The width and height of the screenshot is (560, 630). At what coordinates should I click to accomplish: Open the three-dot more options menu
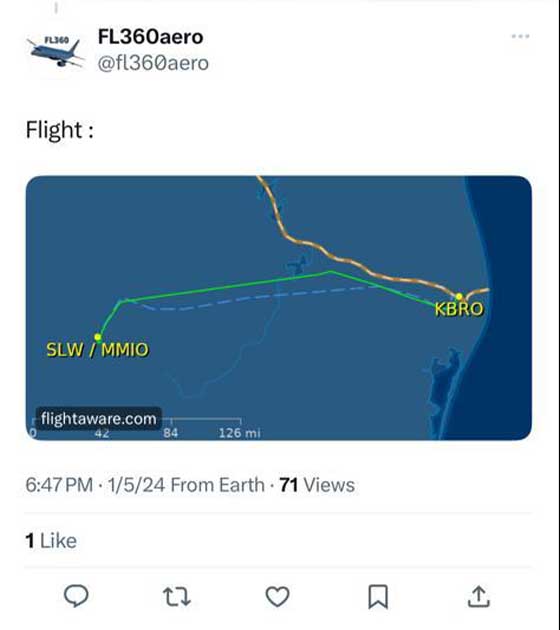point(520,36)
